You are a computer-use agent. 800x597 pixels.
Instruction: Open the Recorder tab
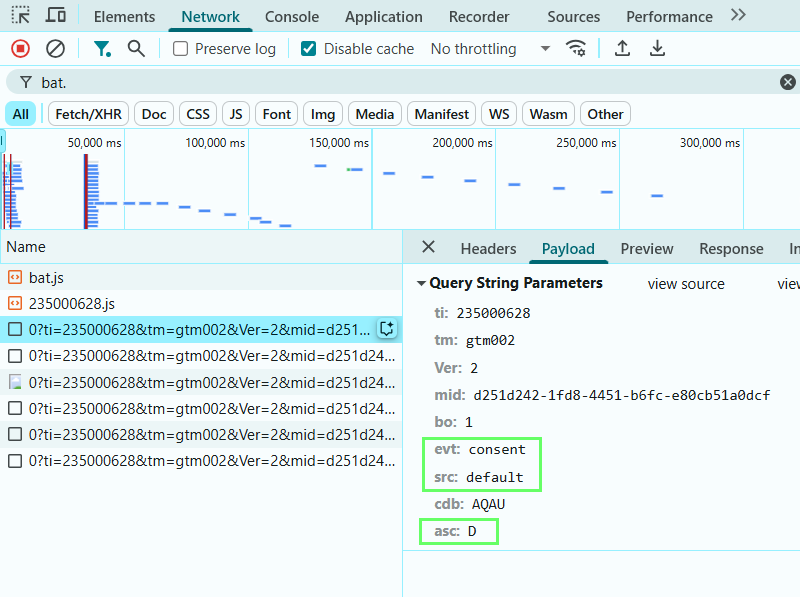tap(479, 17)
